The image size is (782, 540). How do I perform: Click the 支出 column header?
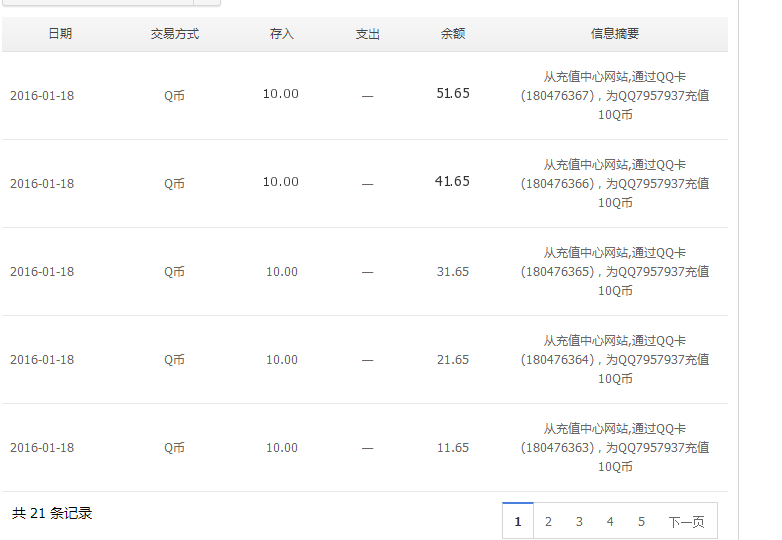(x=368, y=34)
